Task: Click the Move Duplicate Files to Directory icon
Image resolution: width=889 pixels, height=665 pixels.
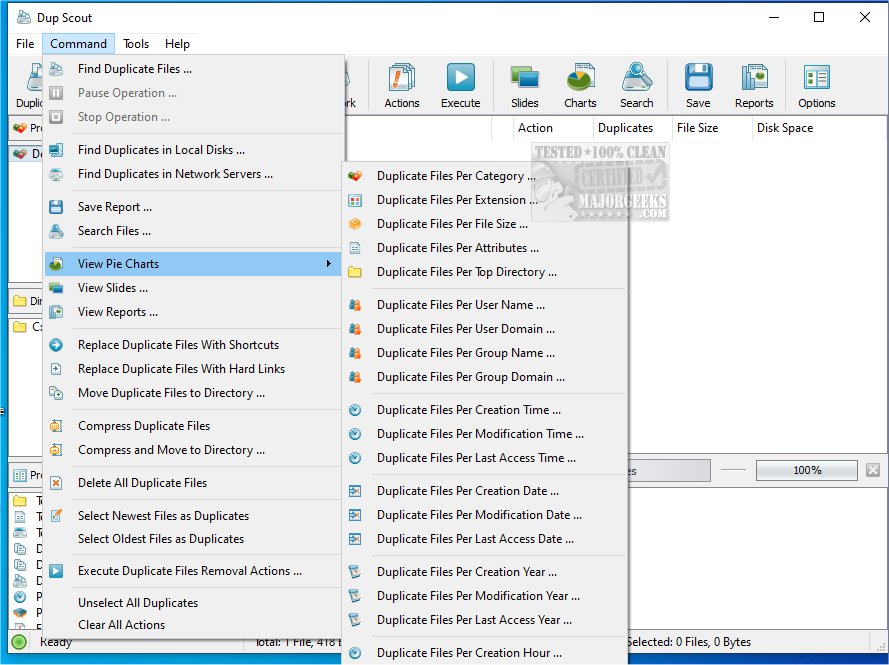Action: pyautogui.click(x=56, y=393)
